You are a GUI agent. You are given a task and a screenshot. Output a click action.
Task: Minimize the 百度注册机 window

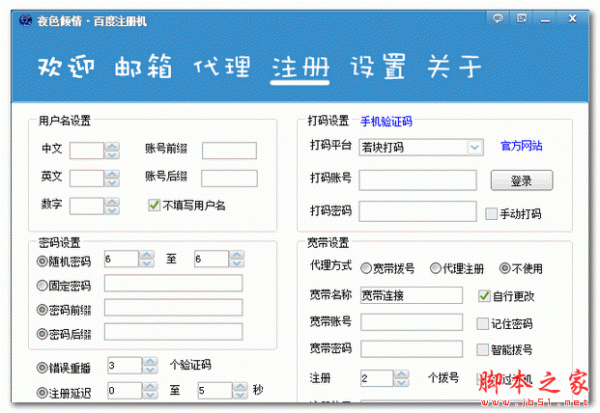(545, 18)
